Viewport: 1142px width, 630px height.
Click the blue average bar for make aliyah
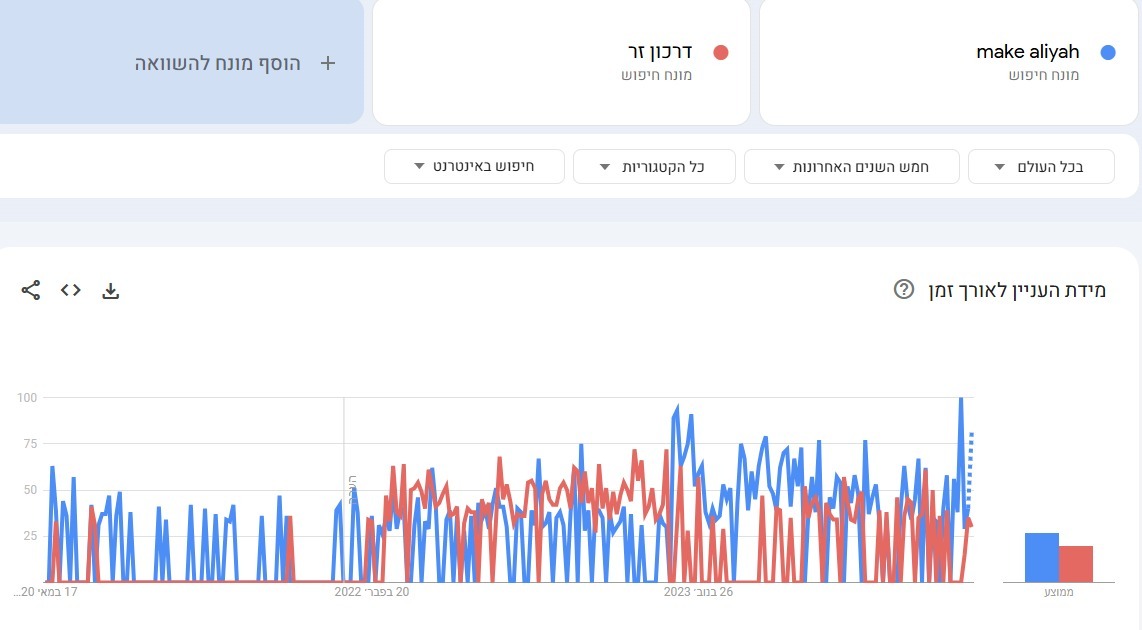pyautogui.click(x=1041, y=557)
